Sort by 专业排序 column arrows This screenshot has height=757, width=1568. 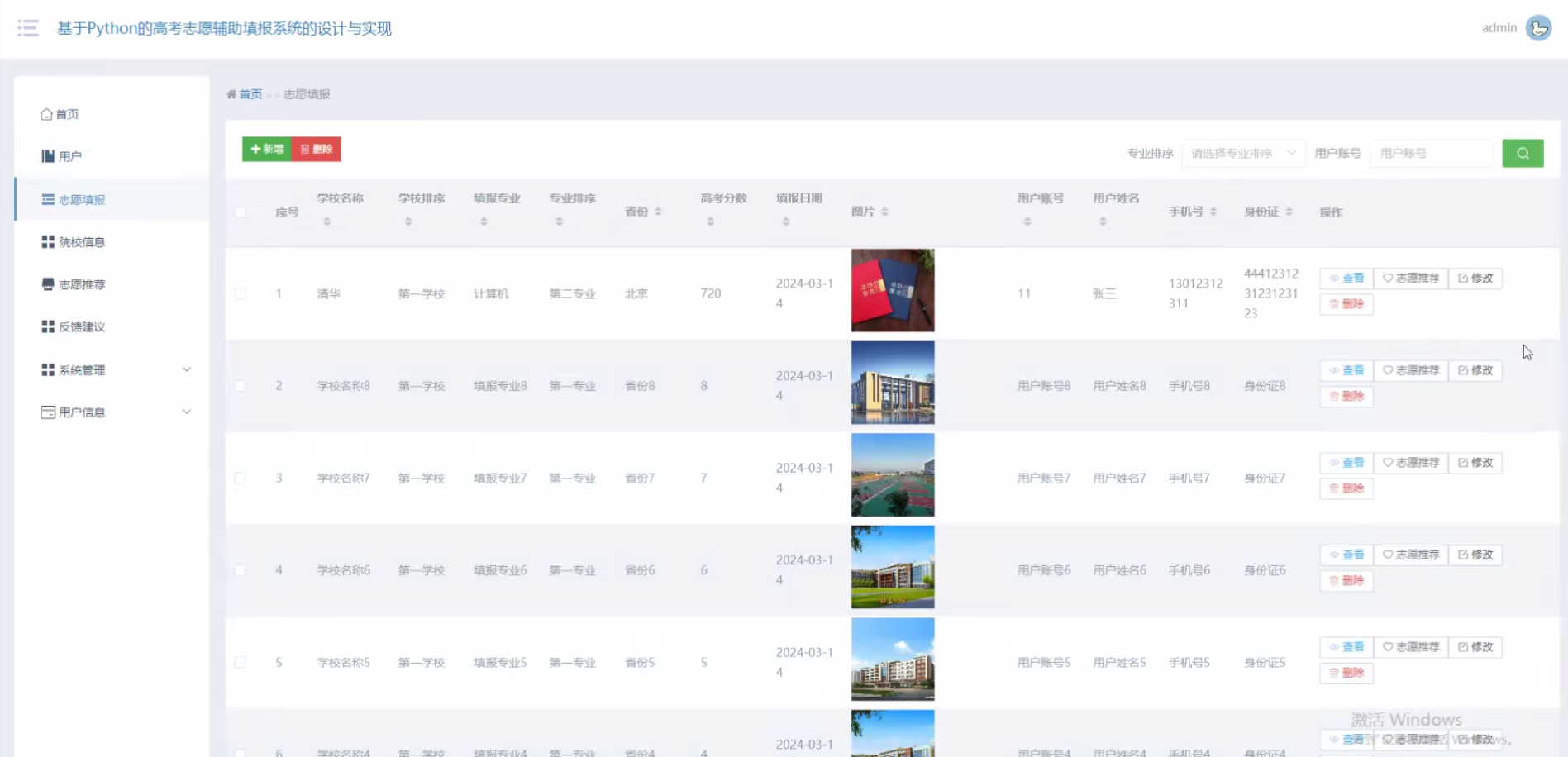pyautogui.click(x=559, y=221)
